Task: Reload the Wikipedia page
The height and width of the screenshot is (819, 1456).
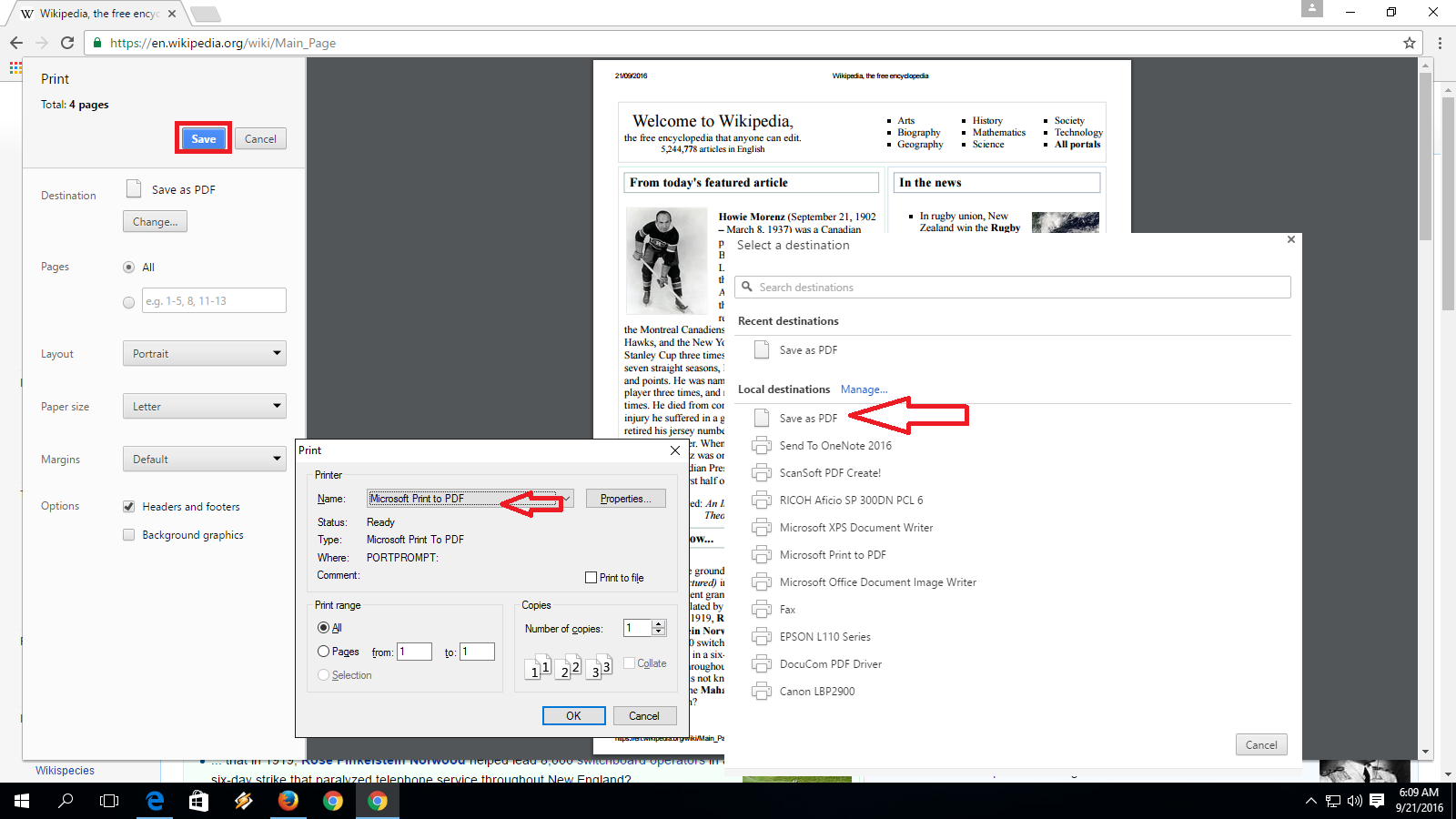Action: [67, 43]
